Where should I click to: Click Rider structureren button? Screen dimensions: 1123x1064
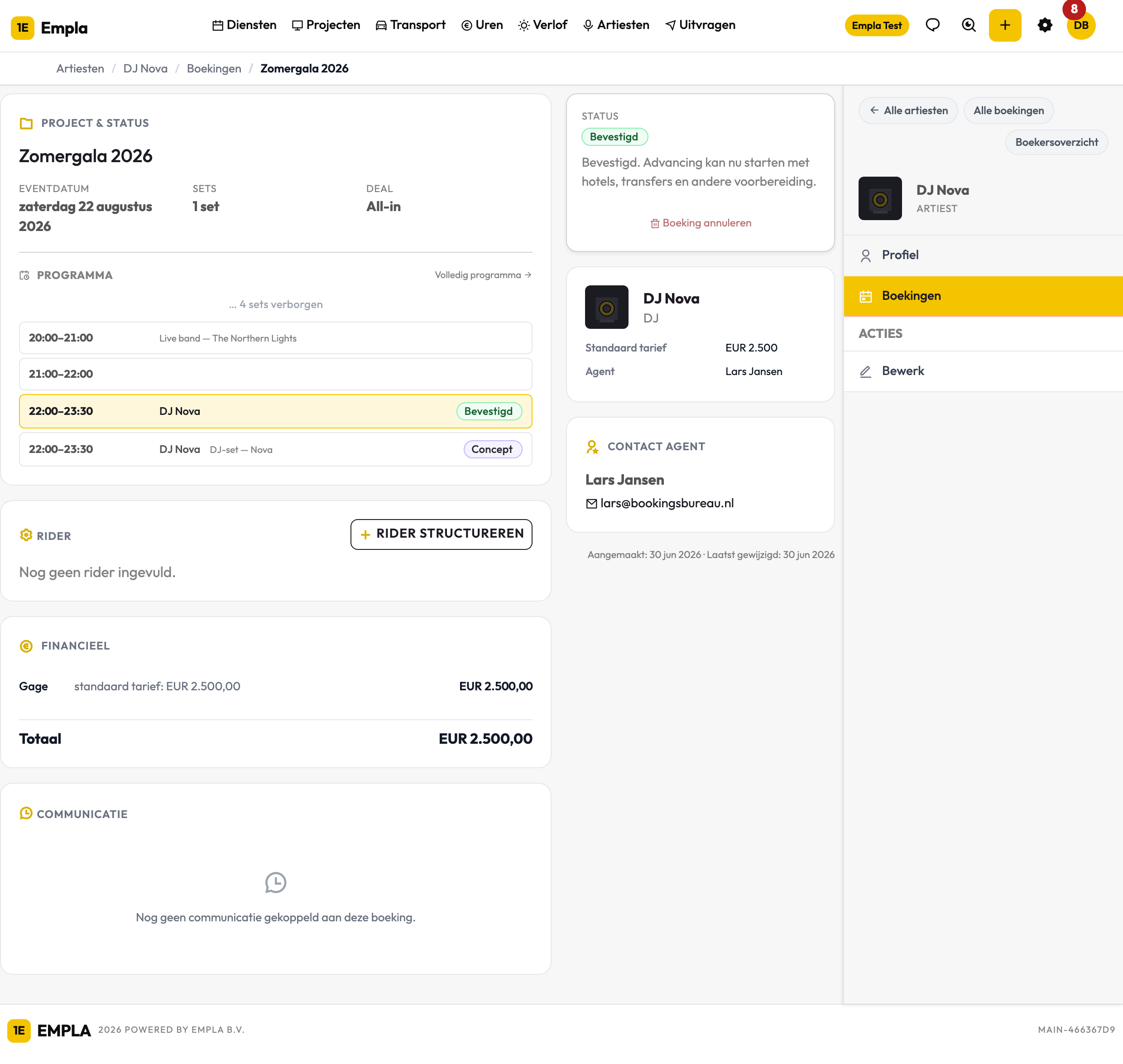[x=441, y=534]
